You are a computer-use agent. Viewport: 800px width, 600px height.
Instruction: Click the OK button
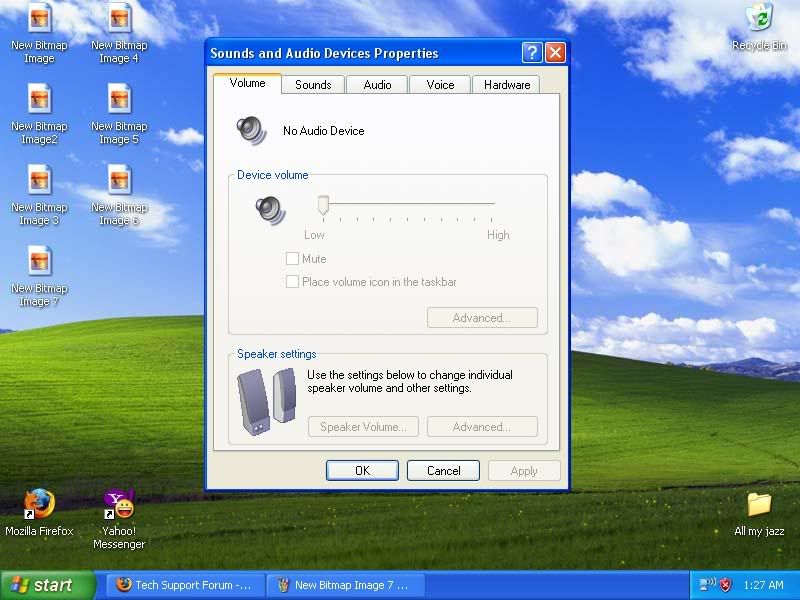[x=362, y=470]
